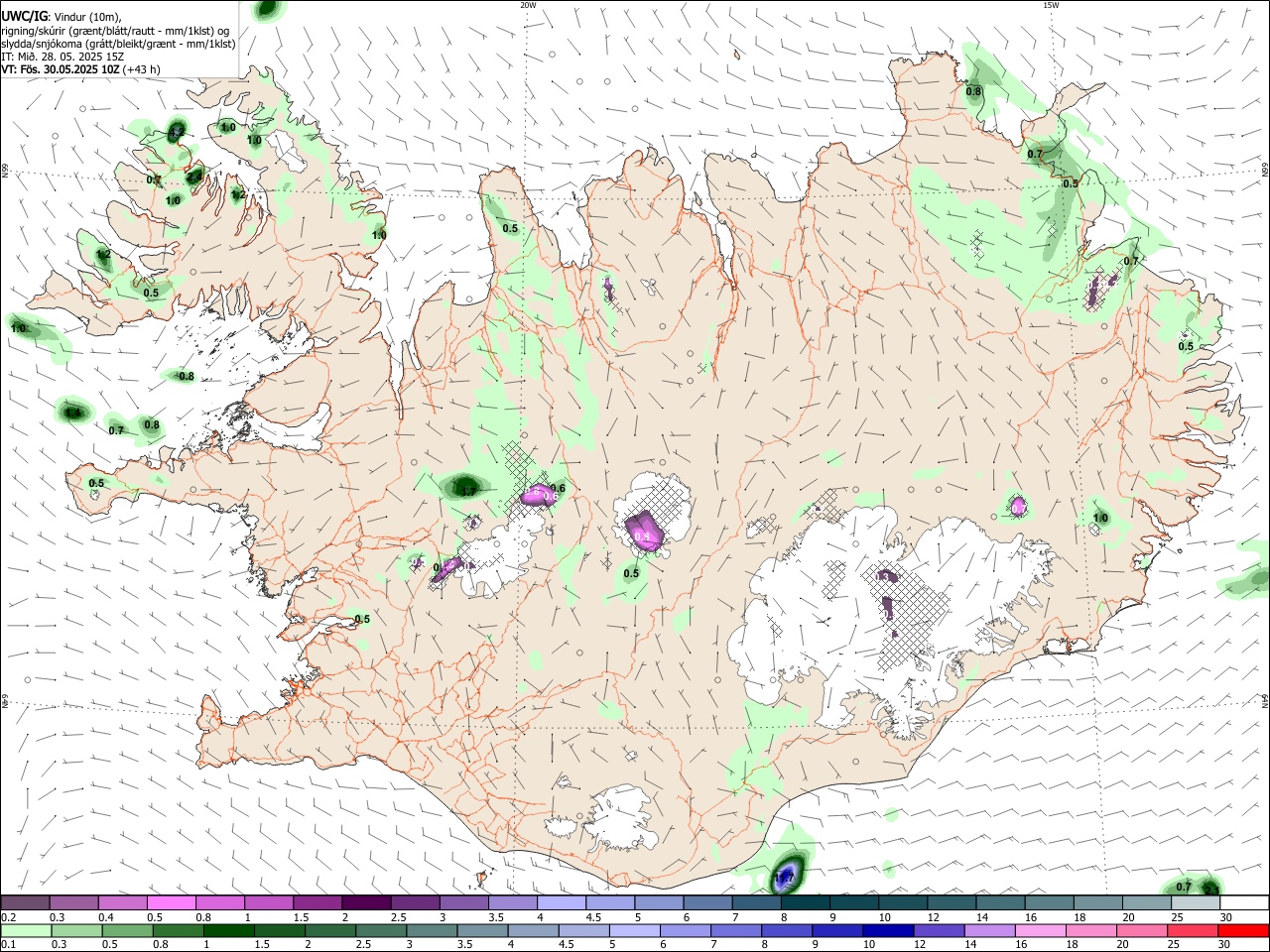Pick the light grey upper swatch between 25 and 30
The image size is (1270, 952).
(1196, 903)
